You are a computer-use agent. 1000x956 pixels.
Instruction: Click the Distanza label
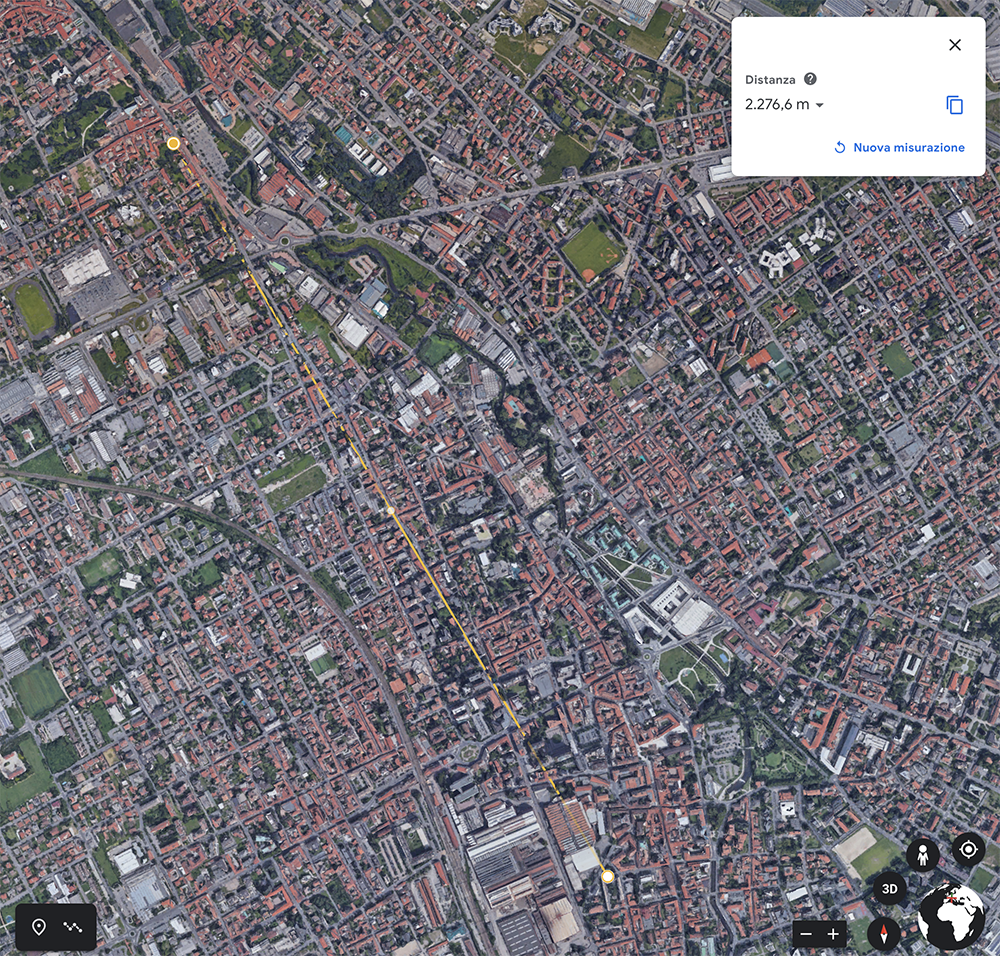(770, 80)
